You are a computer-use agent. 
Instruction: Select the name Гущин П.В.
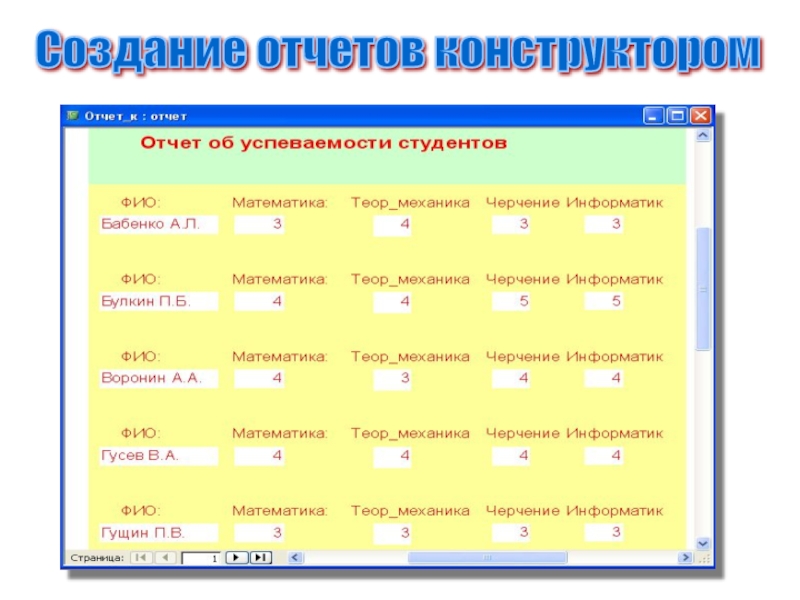click(159, 533)
